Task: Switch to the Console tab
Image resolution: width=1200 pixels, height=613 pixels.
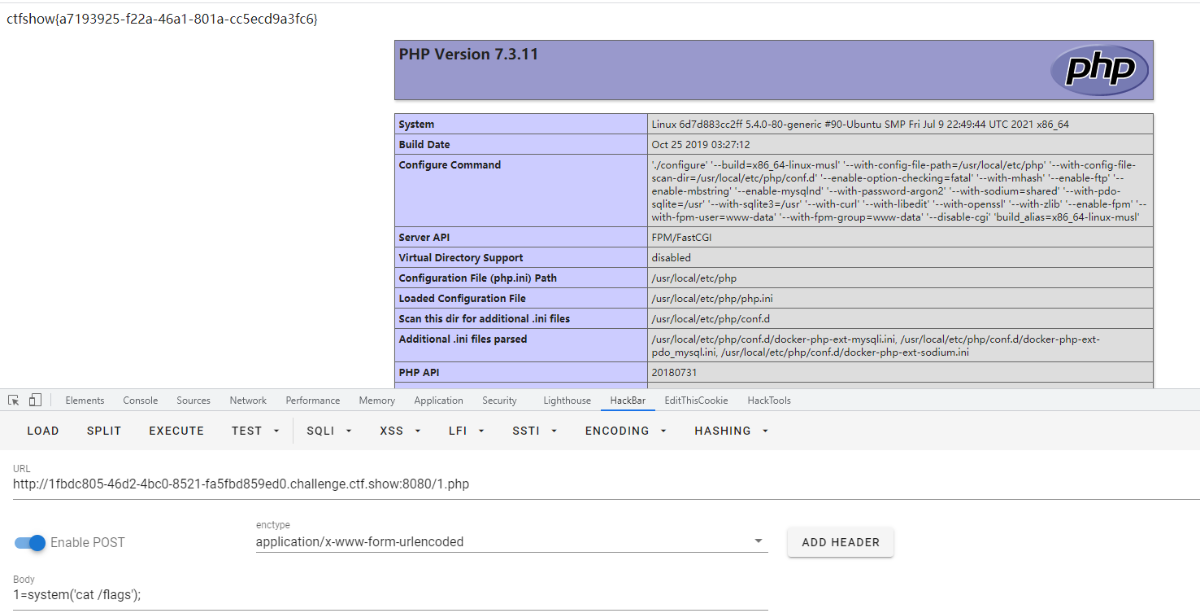Action: click(x=140, y=400)
